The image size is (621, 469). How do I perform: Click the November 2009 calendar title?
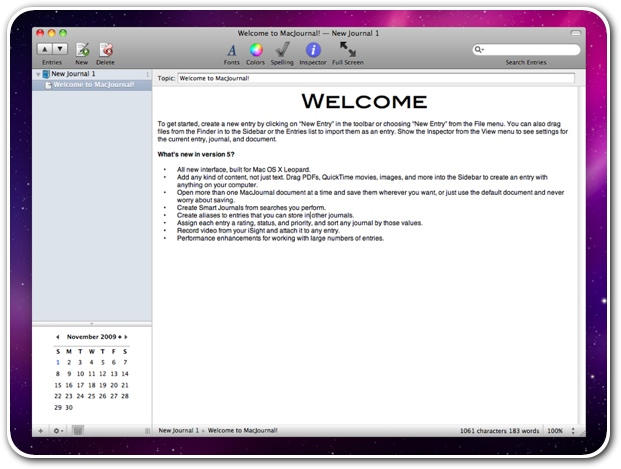coord(91,337)
